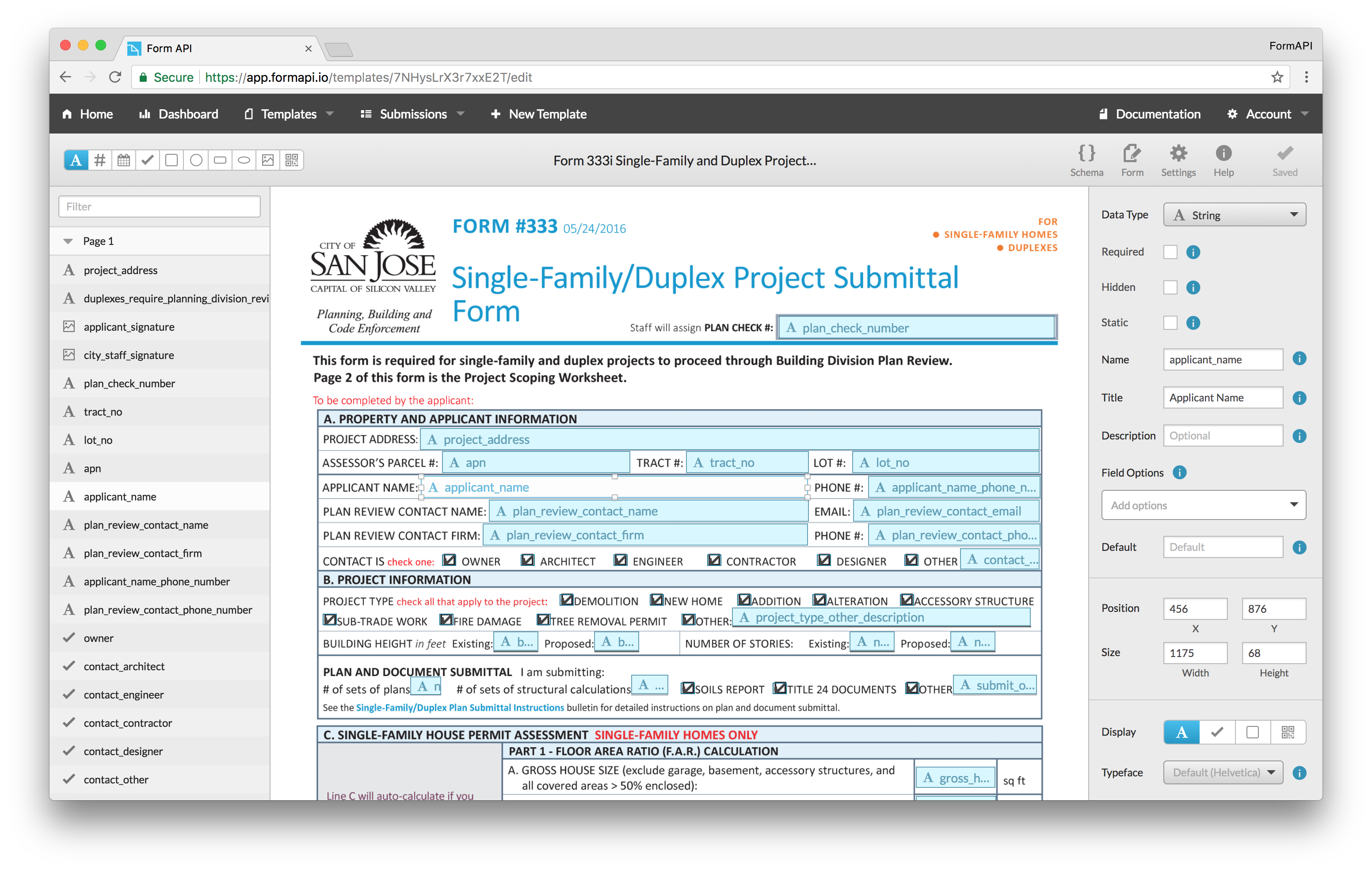1372x871 pixels.
Task: Open template Settings
Action: click(x=1178, y=160)
